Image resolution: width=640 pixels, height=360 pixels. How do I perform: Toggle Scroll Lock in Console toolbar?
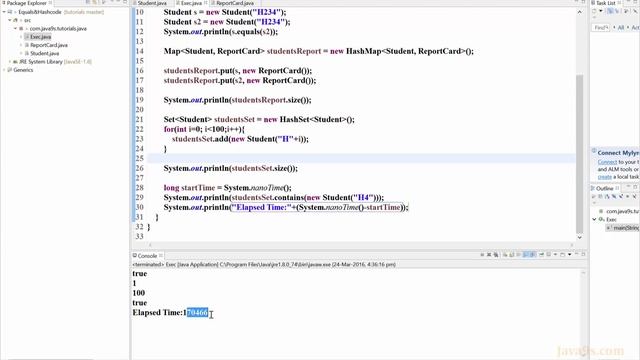[x=511, y=255]
